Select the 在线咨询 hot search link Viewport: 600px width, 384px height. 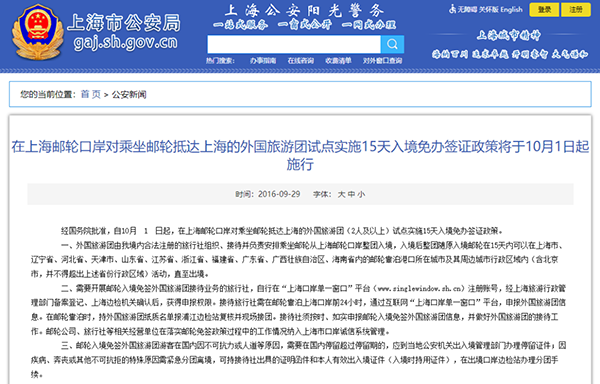click(x=301, y=61)
